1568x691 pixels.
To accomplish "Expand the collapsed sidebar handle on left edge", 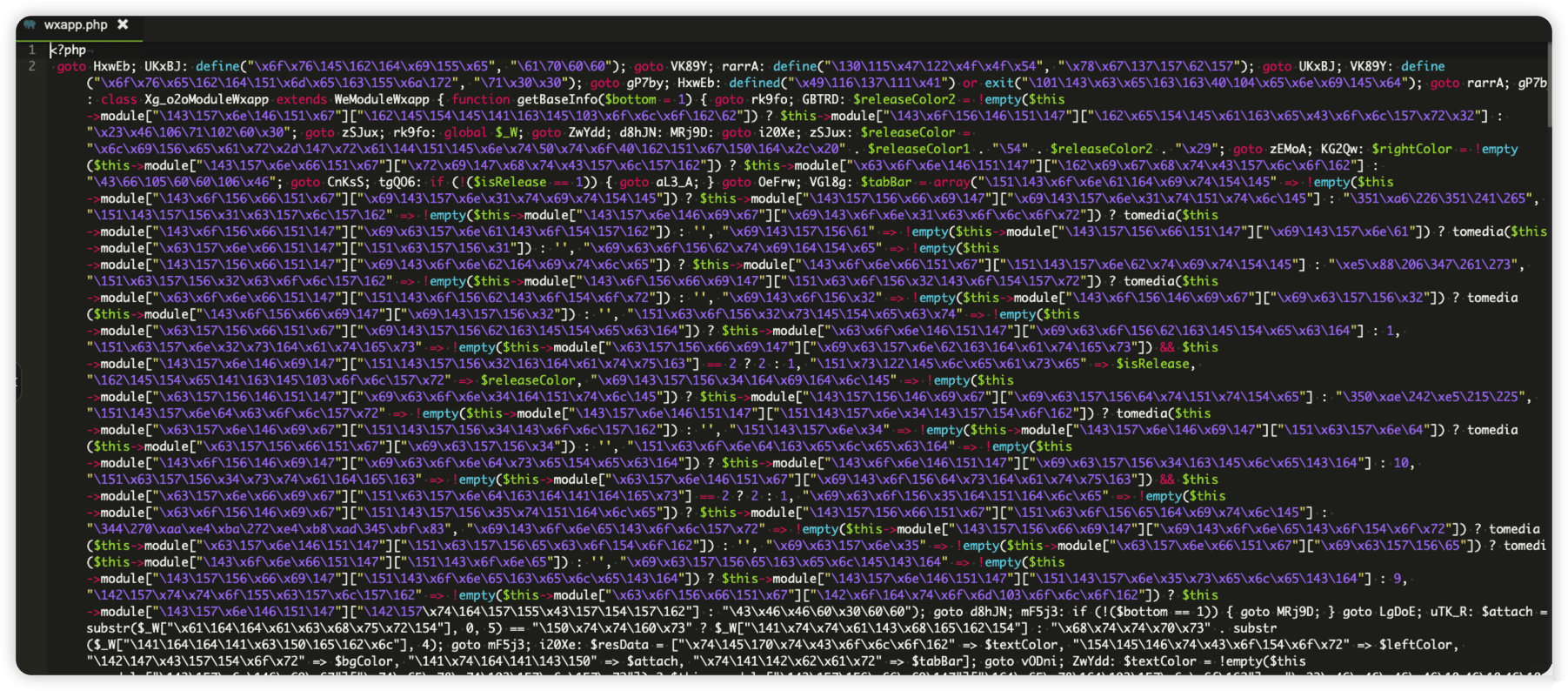I will click(x=18, y=380).
